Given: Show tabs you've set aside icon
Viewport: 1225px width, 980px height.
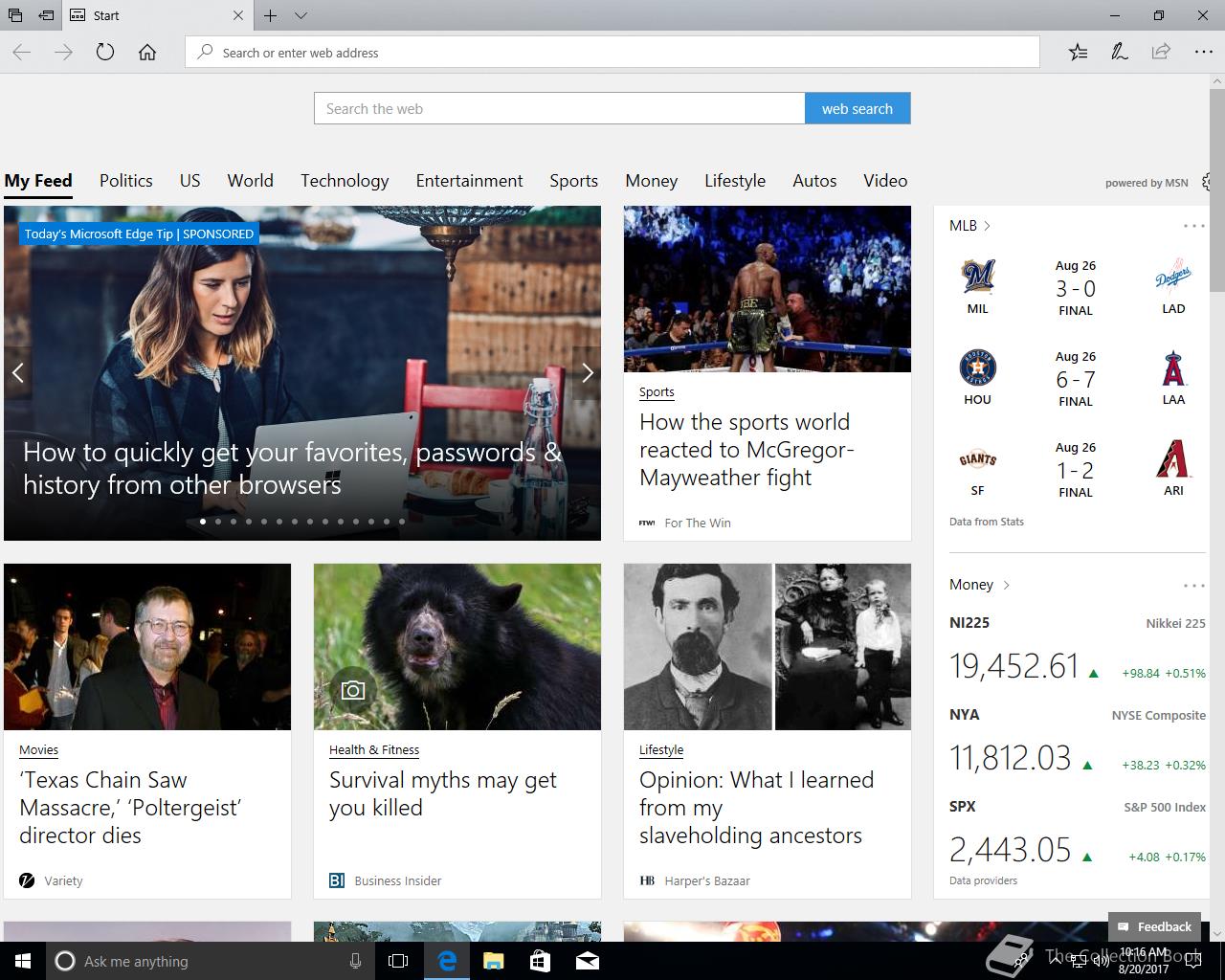Looking at the screenshot, I should coord(15,15).
